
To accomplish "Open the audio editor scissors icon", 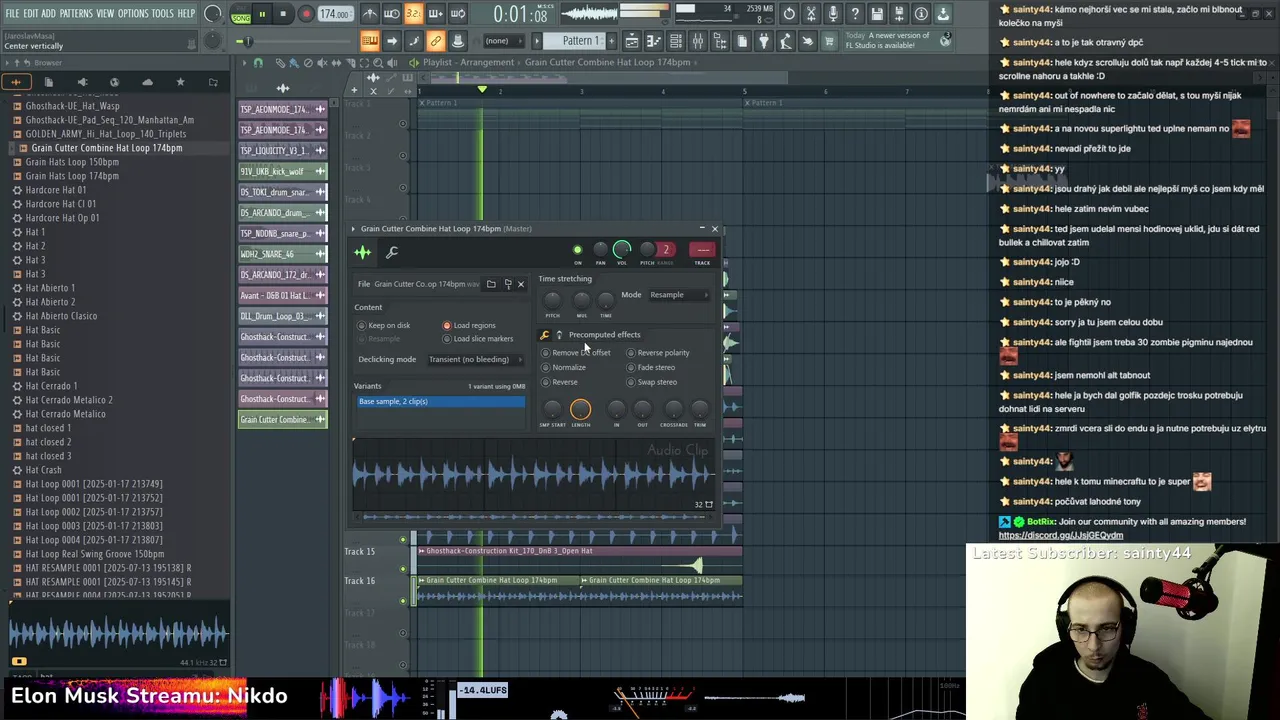I will point(811,14).
